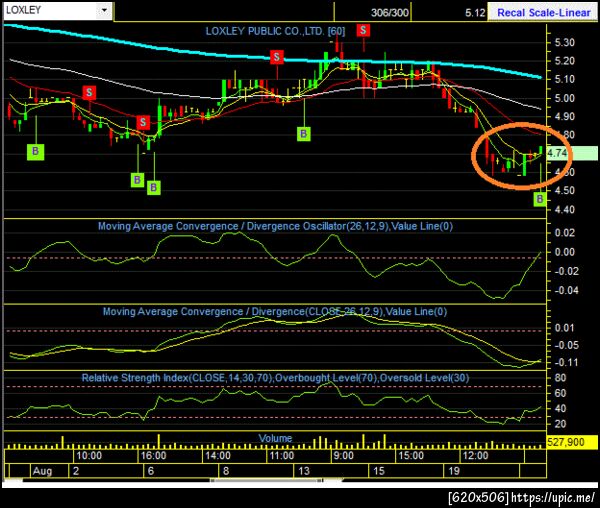Click the Relative Strength Index indicator title
This screenshot has width=600, height=508.
pos(275,378)
